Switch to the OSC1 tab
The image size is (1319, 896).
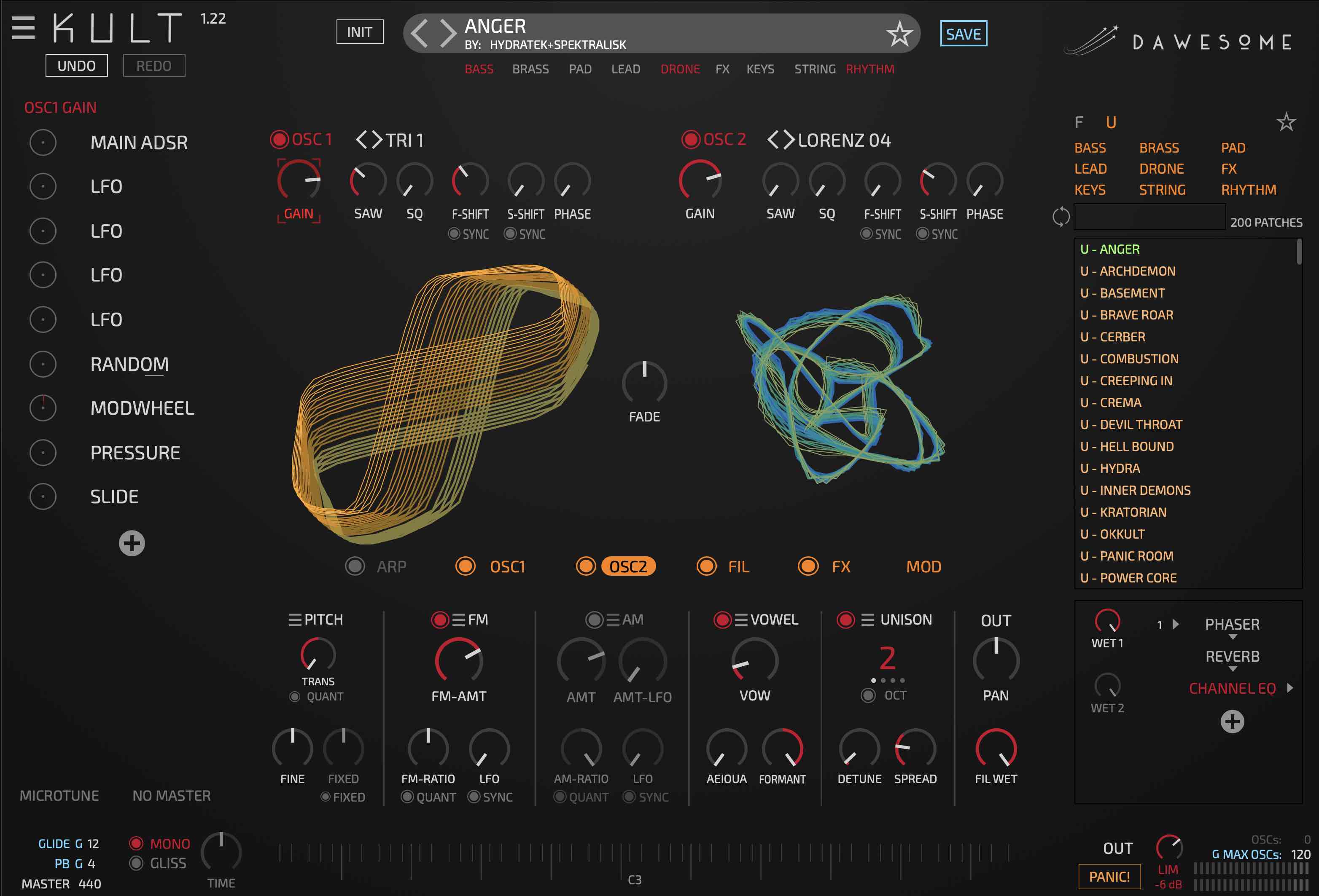point(507,566)
